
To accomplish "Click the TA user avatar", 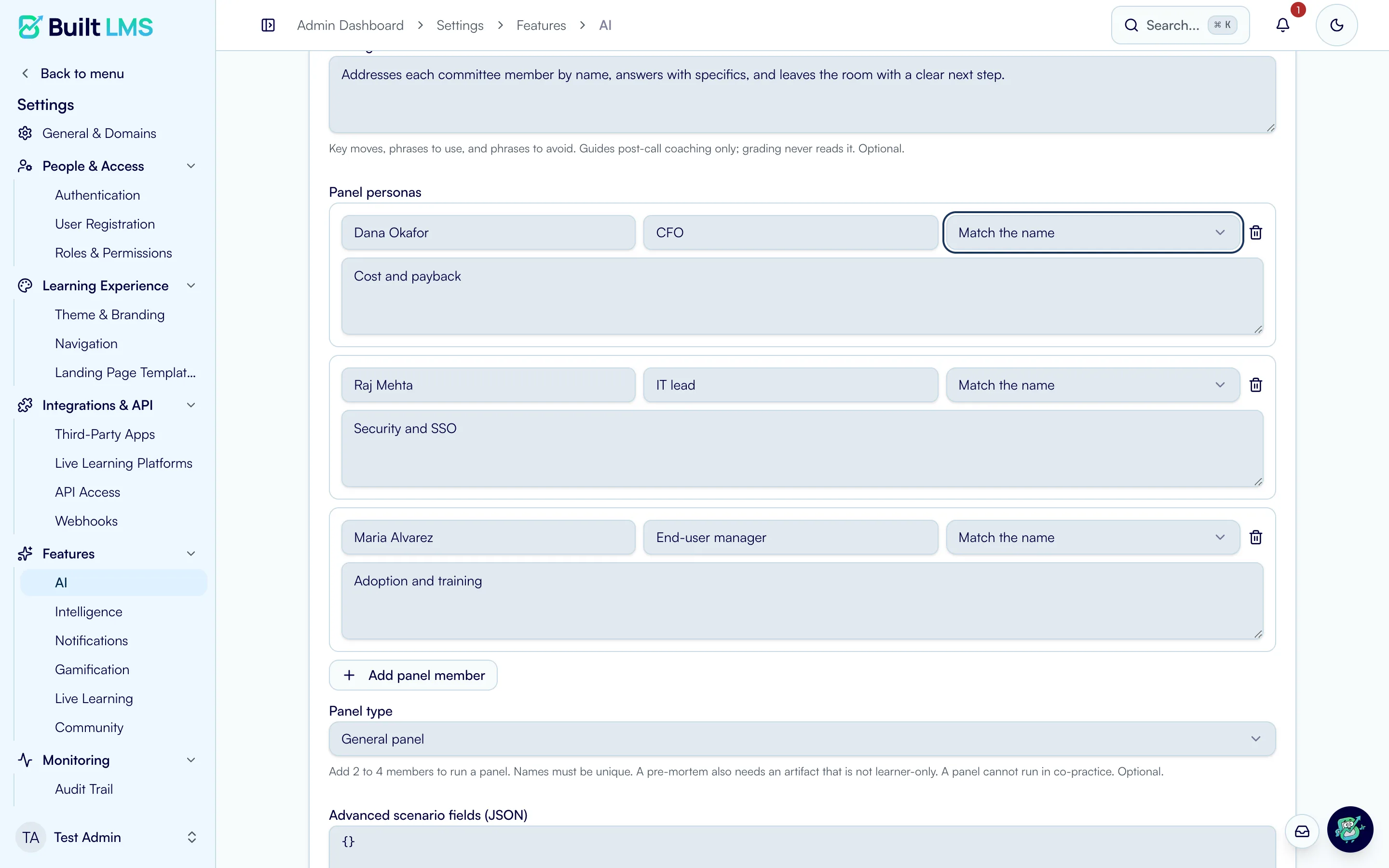I will tap(31, 837).
